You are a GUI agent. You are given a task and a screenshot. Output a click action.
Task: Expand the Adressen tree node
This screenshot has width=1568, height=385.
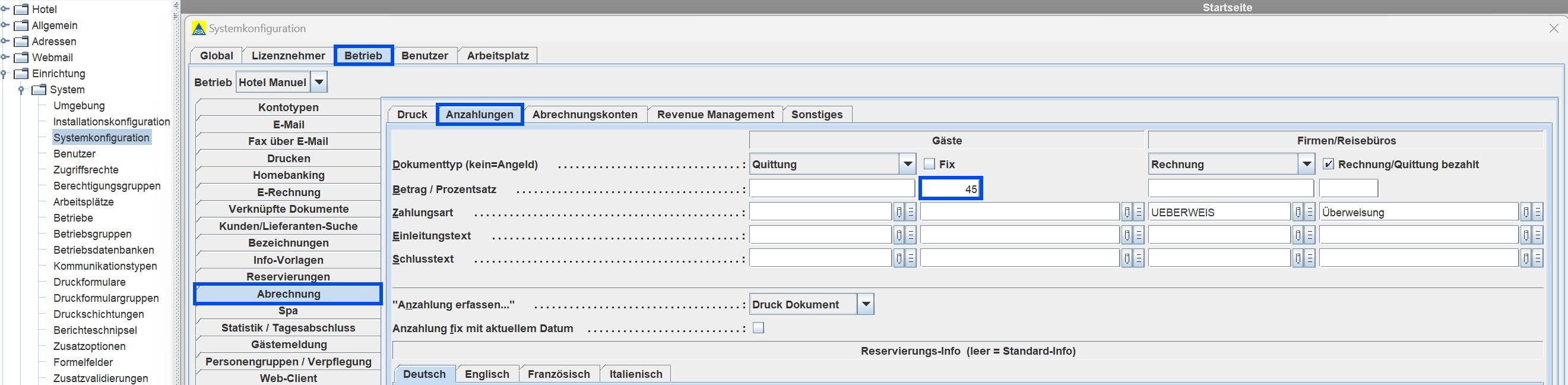[5, 42]
